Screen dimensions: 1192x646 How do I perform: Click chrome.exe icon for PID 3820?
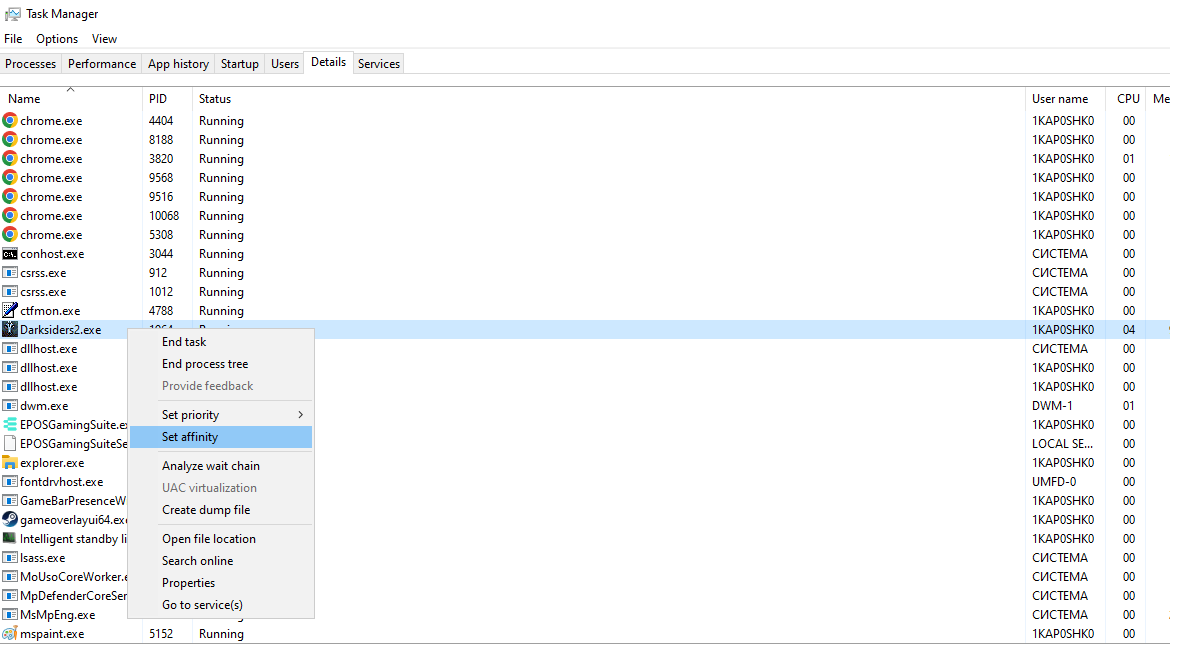click(x=10, y=158)
